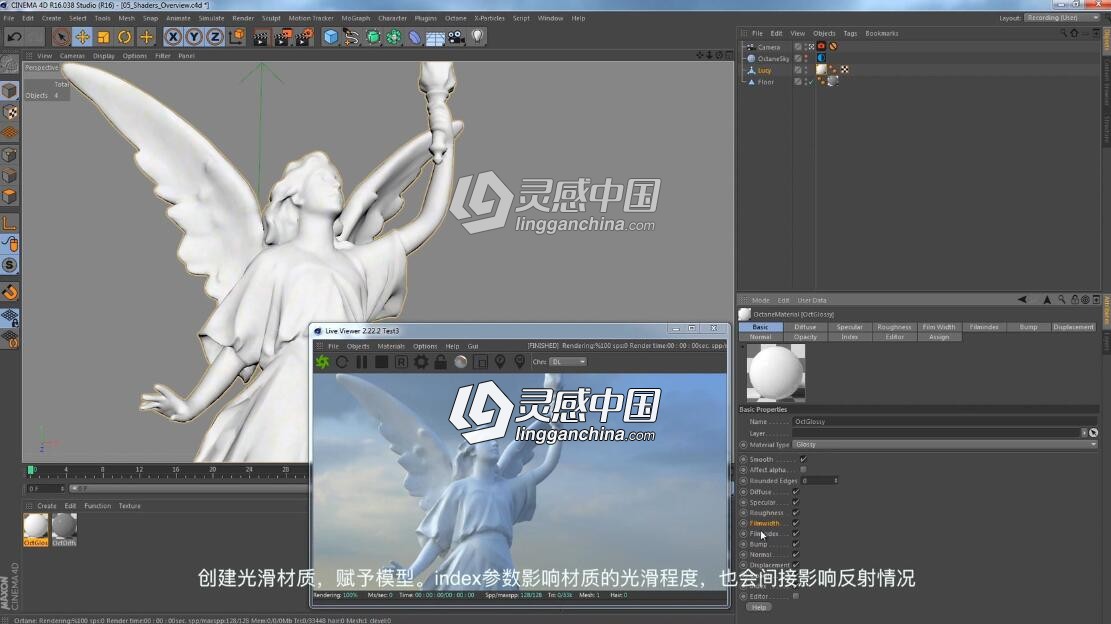Open the Material Type dropdown
The height and width of the screenshot is (624, 1111).
point(945,445)
